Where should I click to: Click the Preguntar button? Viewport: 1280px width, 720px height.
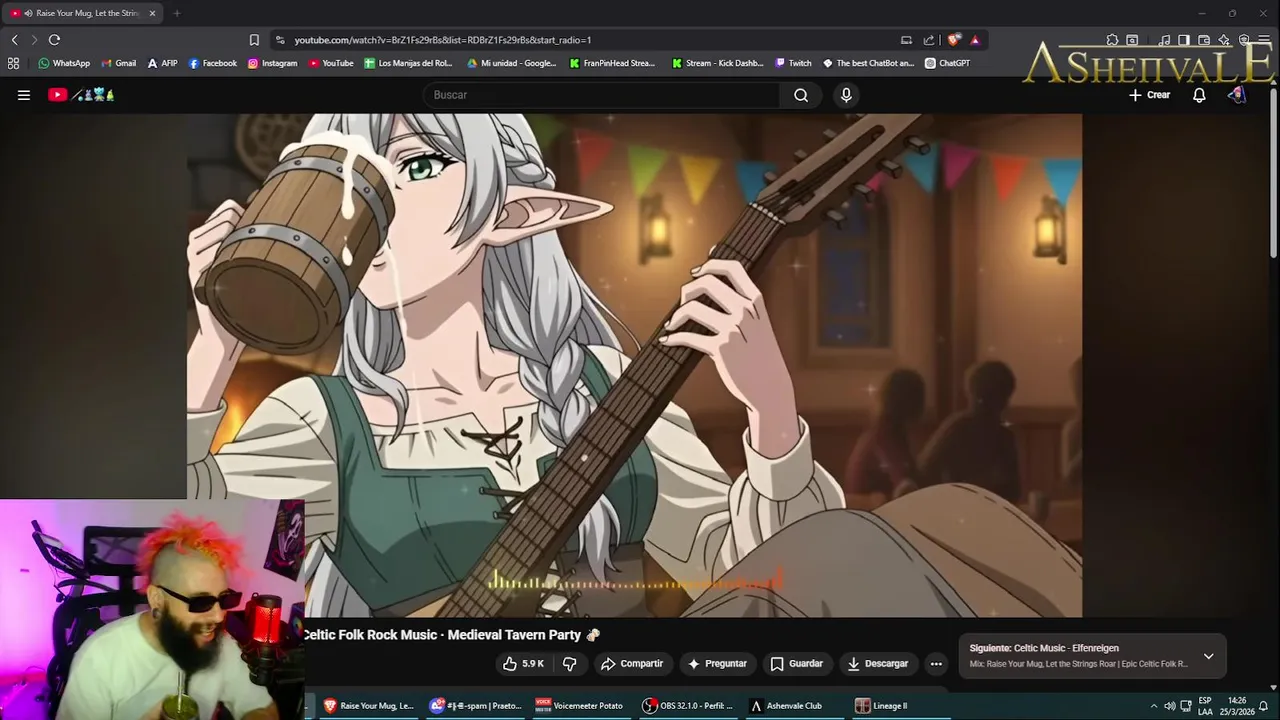pos(717,663)
